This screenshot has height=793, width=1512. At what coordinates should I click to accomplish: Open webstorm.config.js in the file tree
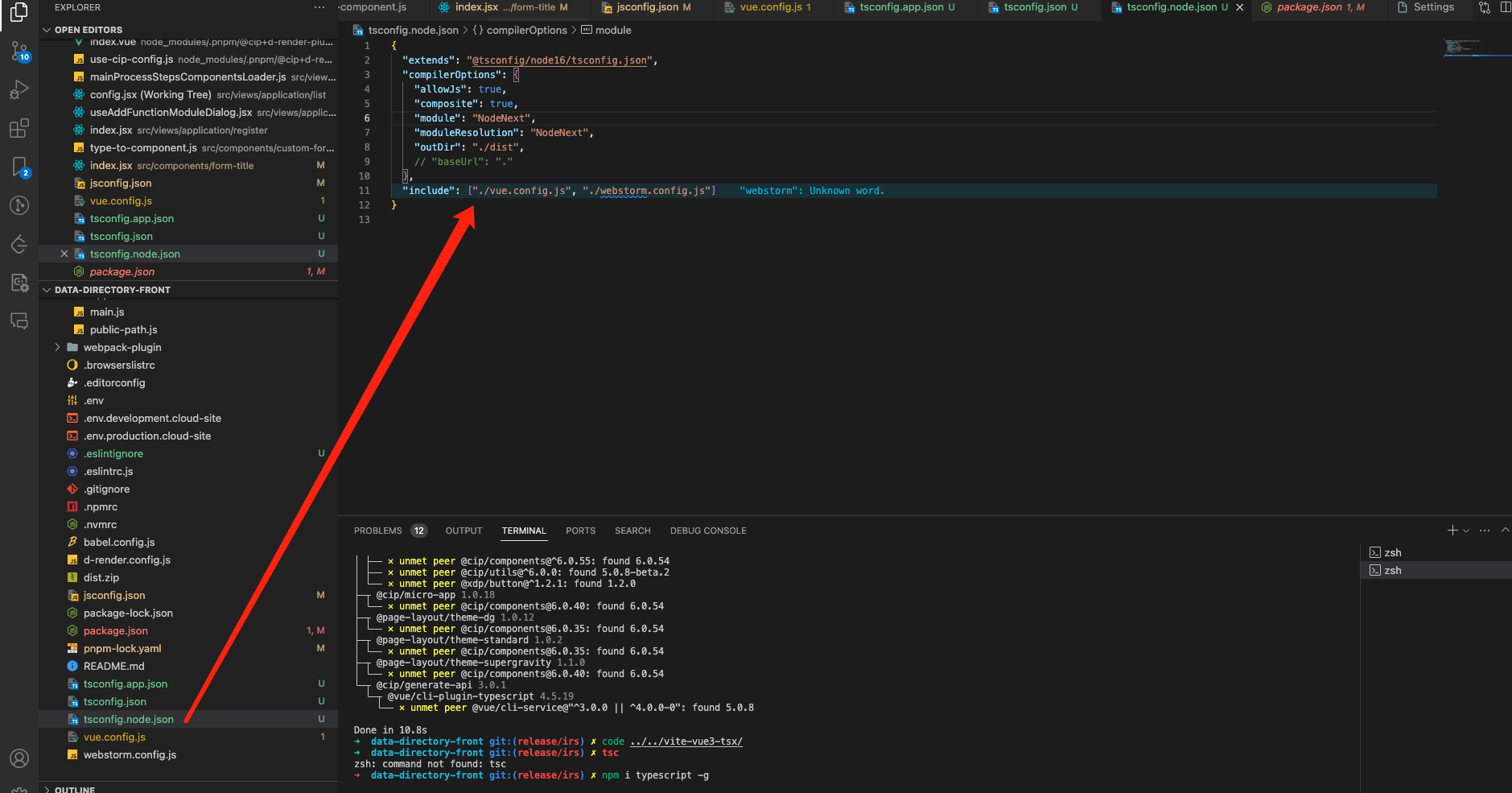[x=130, y=754]
